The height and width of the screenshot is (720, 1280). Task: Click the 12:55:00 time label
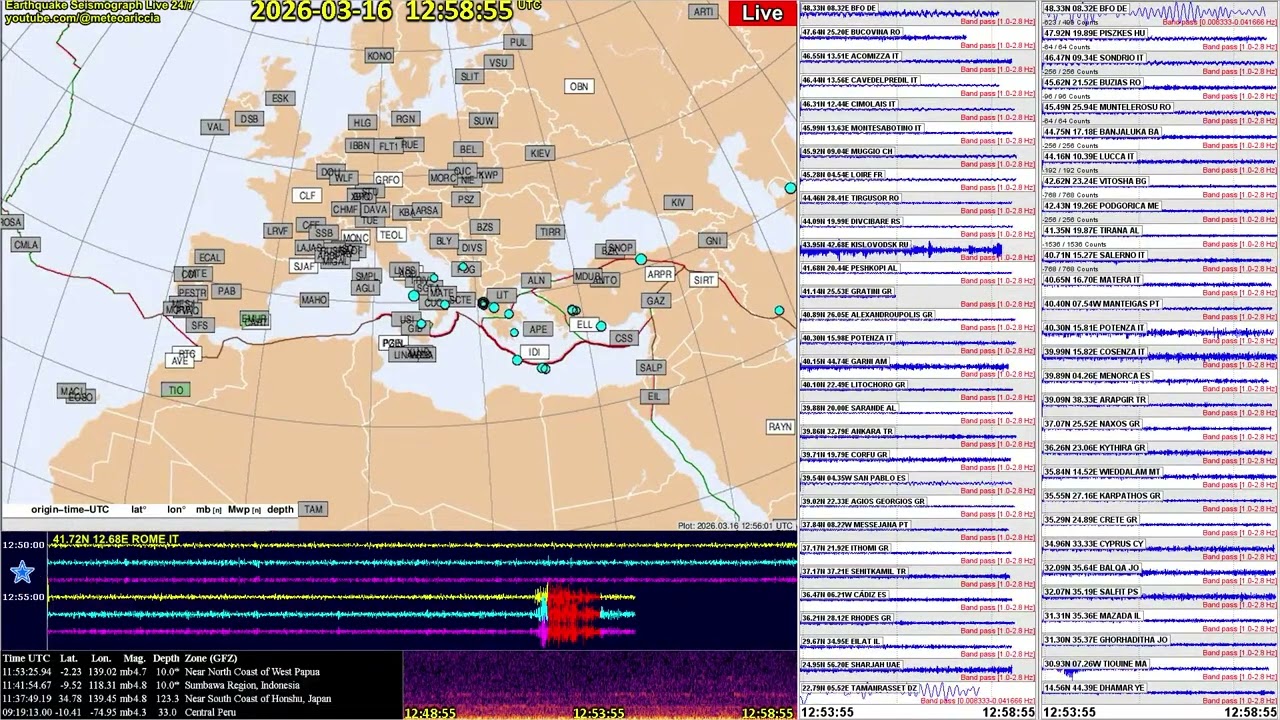click(x=23, y=597)
